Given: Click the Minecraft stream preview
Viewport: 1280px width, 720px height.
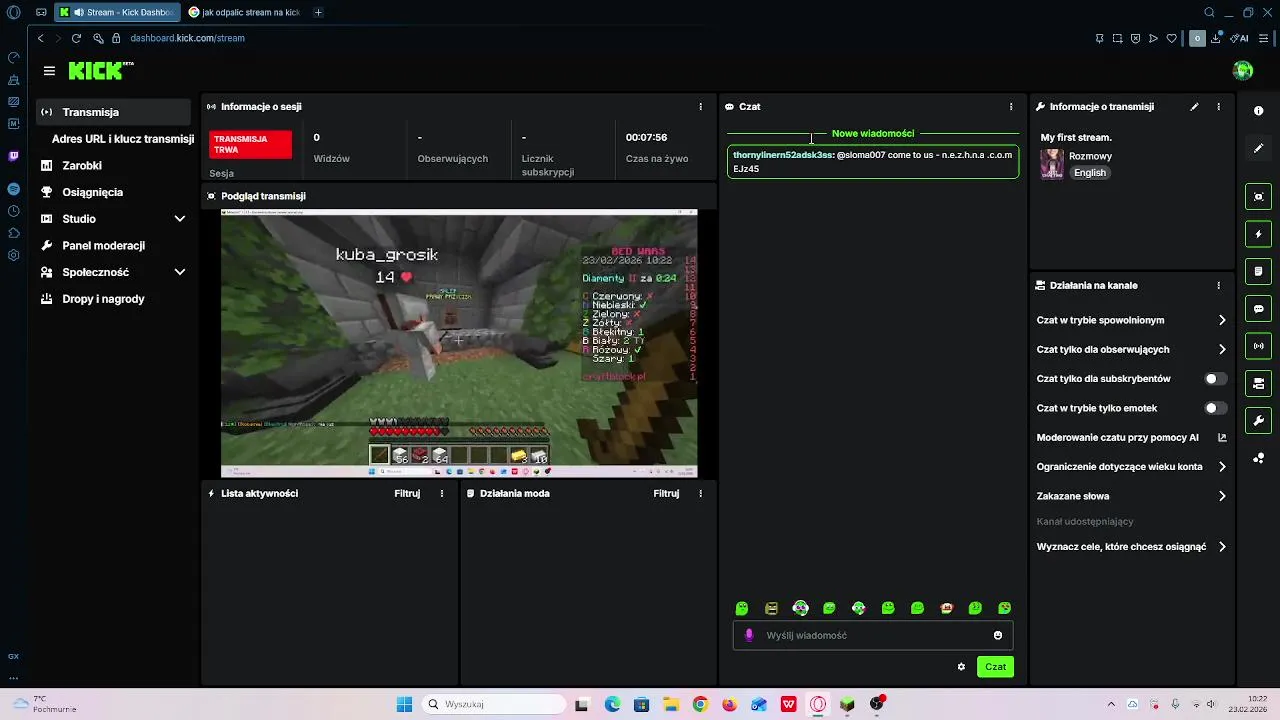Looking at the screenshot, I should click(x=459, y=343).
